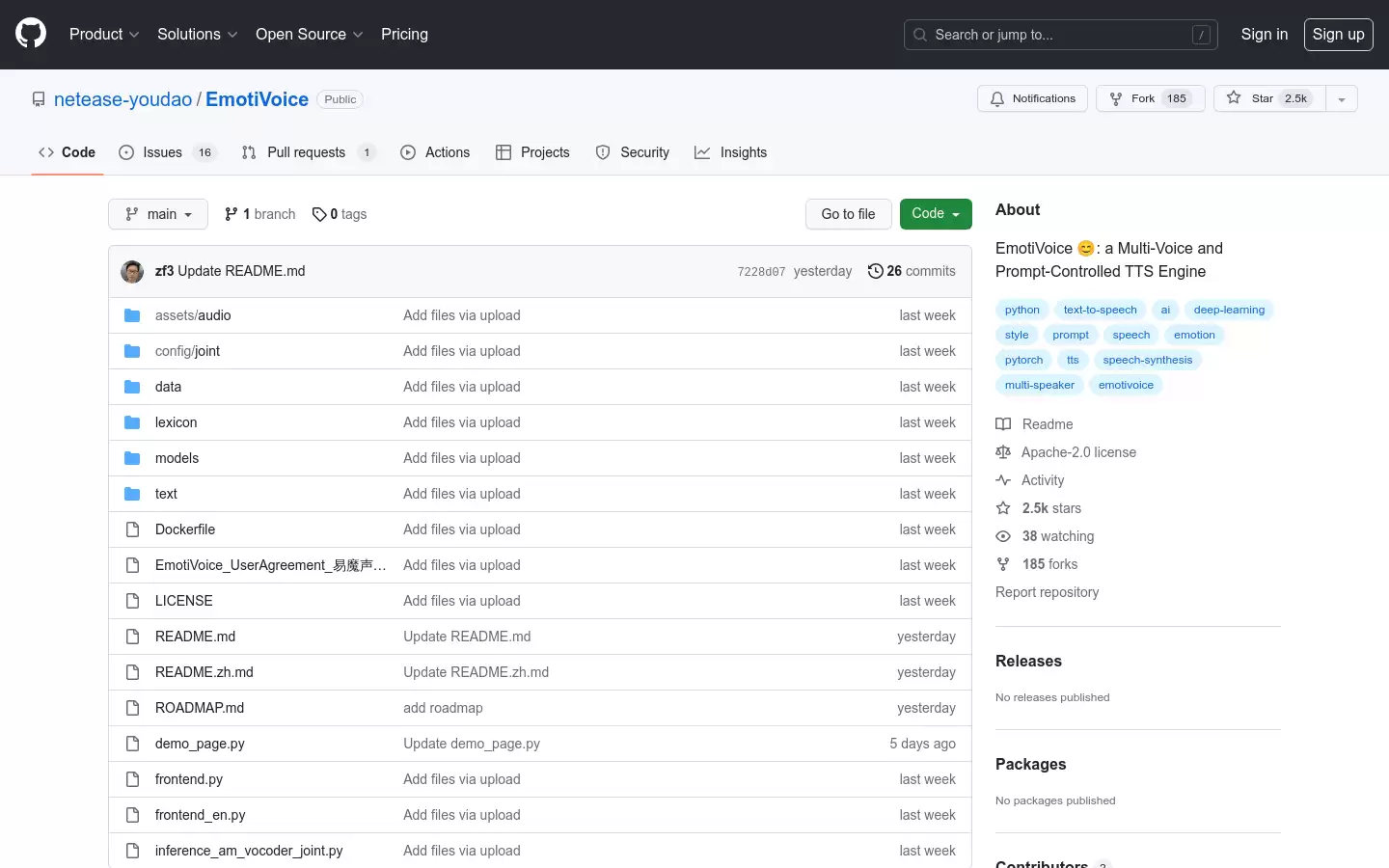Expand the green Code dropdown
The image size is (1389, 868).
tap(935, 214)
